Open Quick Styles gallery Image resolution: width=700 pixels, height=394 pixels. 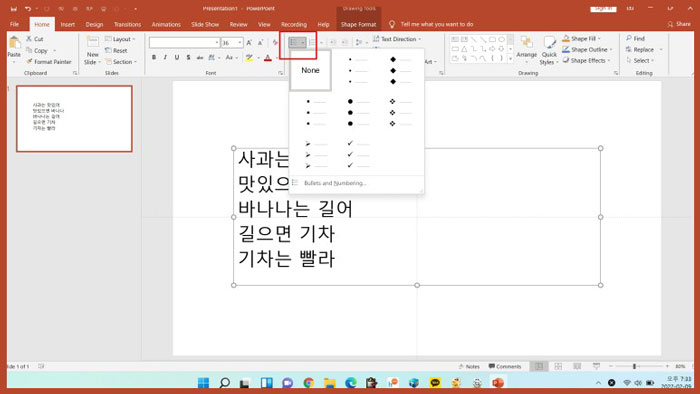pos(549,50)
